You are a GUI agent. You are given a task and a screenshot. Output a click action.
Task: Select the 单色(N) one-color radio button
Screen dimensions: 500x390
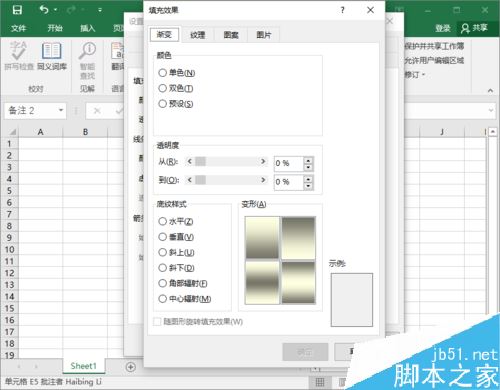[162, 73]
